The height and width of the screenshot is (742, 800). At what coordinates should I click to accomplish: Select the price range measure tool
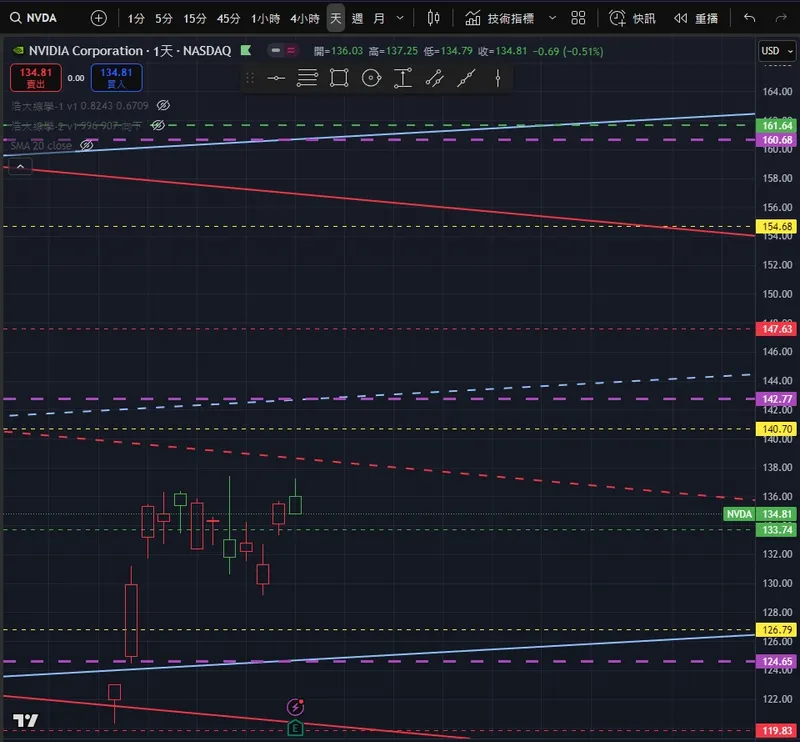403,78
